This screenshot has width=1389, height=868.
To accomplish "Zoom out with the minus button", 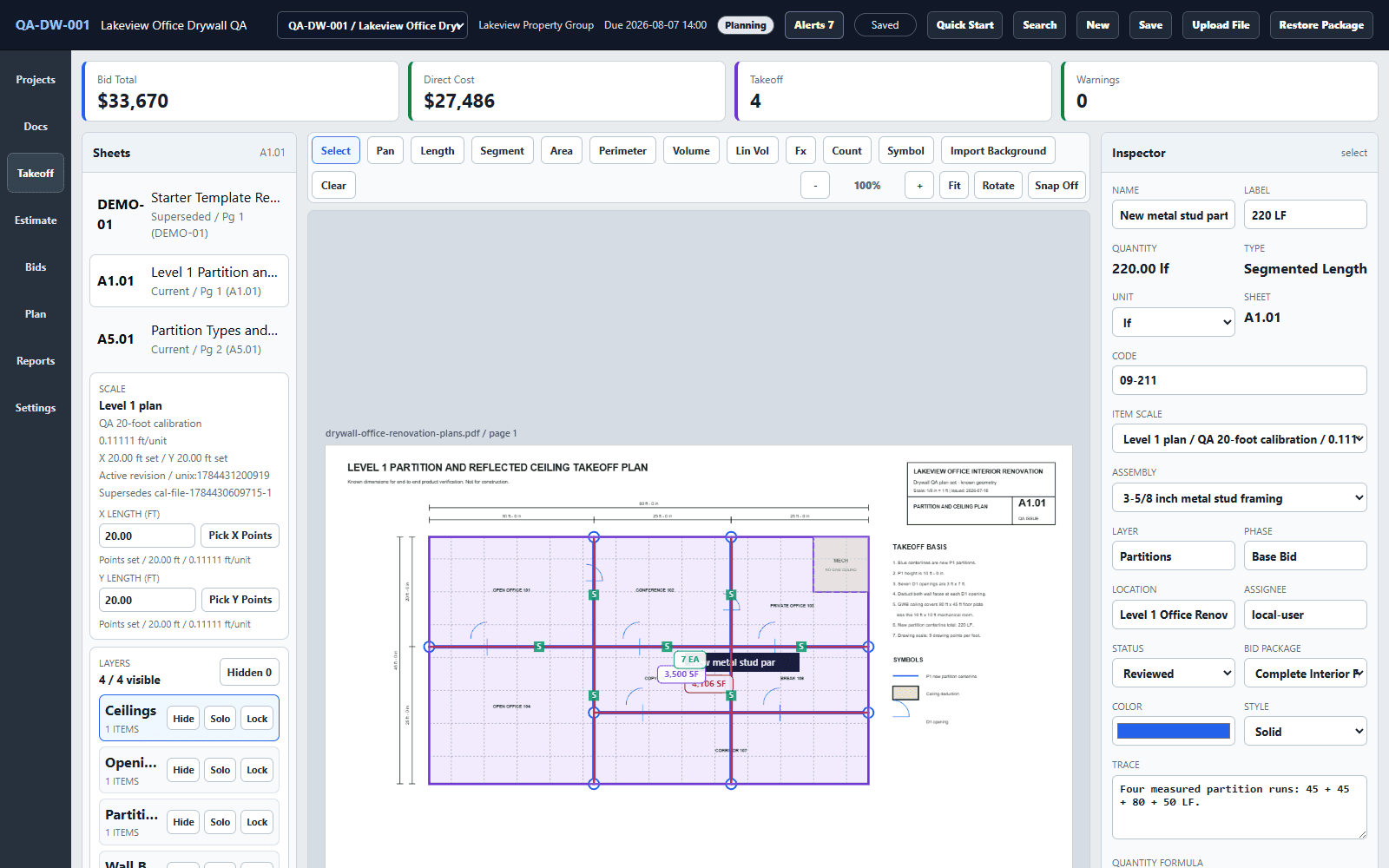I will (x=815, y=186).
